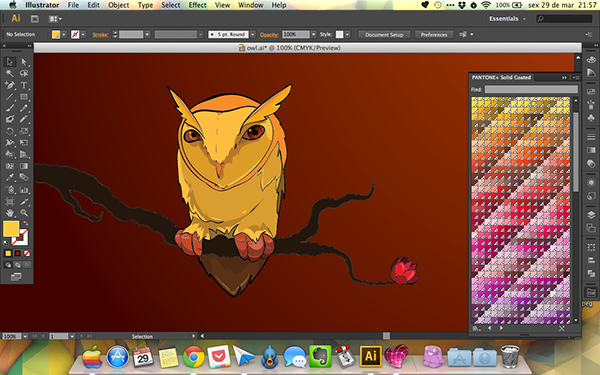The width and height of the screenshot is (600, 375).
Task: Load next swatch library in PANTONE panel
Action: point(501,328)
